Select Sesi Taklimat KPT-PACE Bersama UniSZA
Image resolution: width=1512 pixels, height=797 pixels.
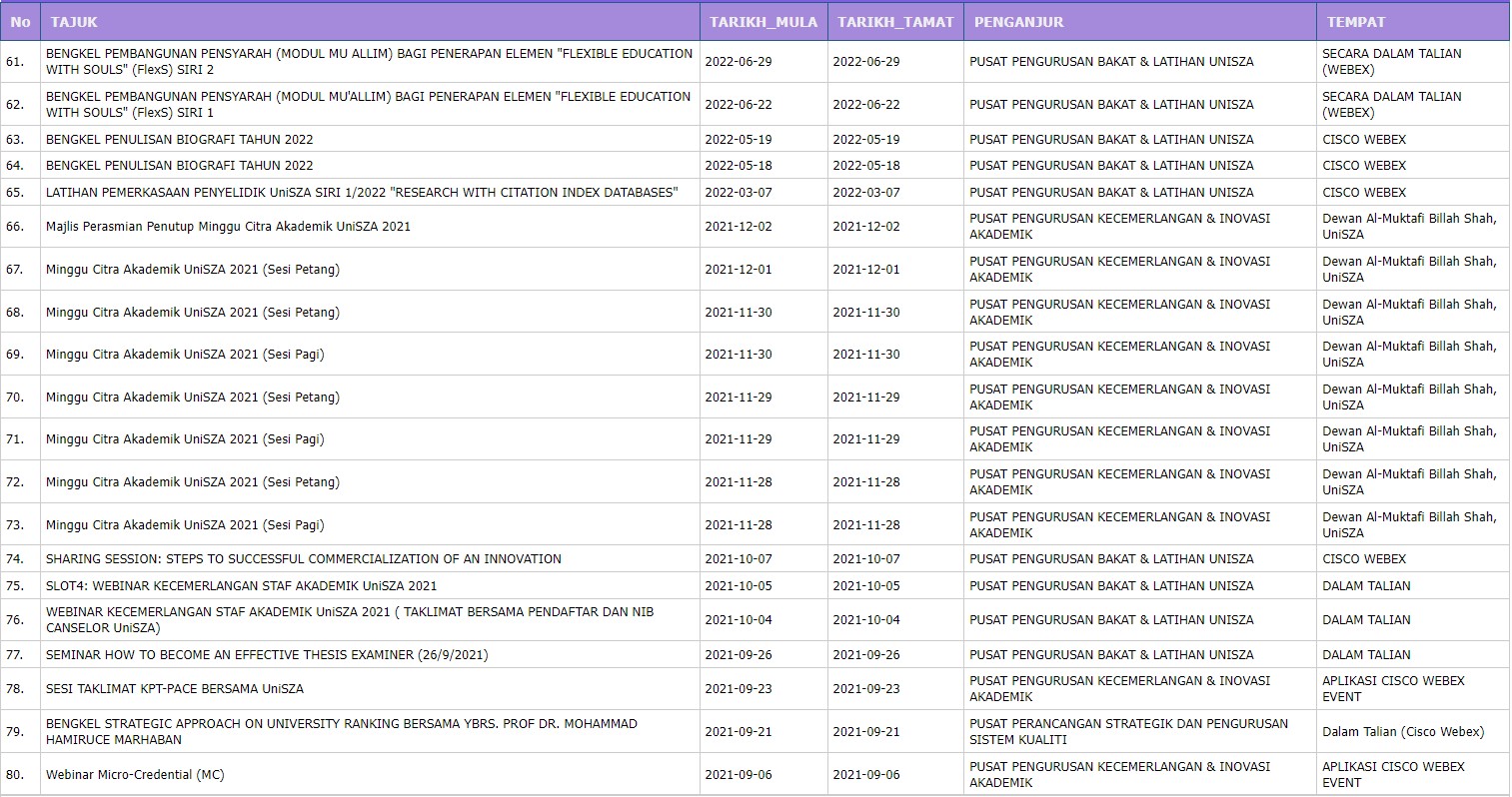tap(174, 689)
